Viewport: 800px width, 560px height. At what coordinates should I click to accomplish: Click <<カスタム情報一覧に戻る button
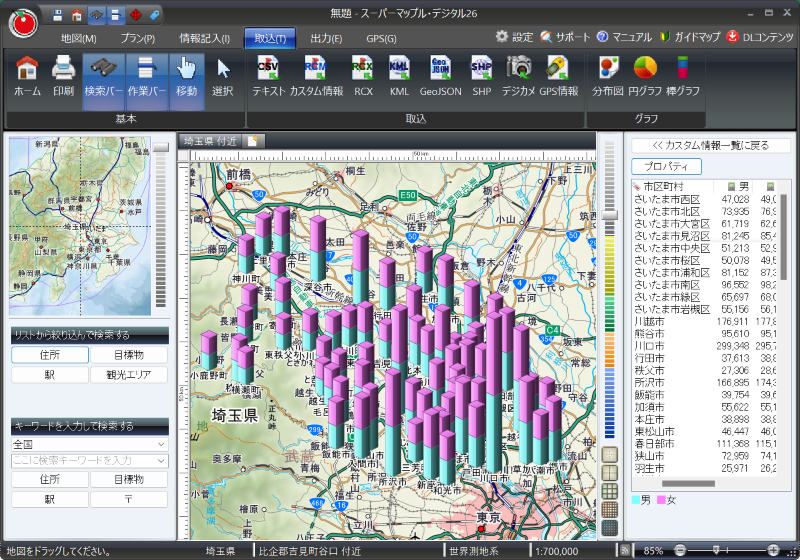click(x=710, y=145)
